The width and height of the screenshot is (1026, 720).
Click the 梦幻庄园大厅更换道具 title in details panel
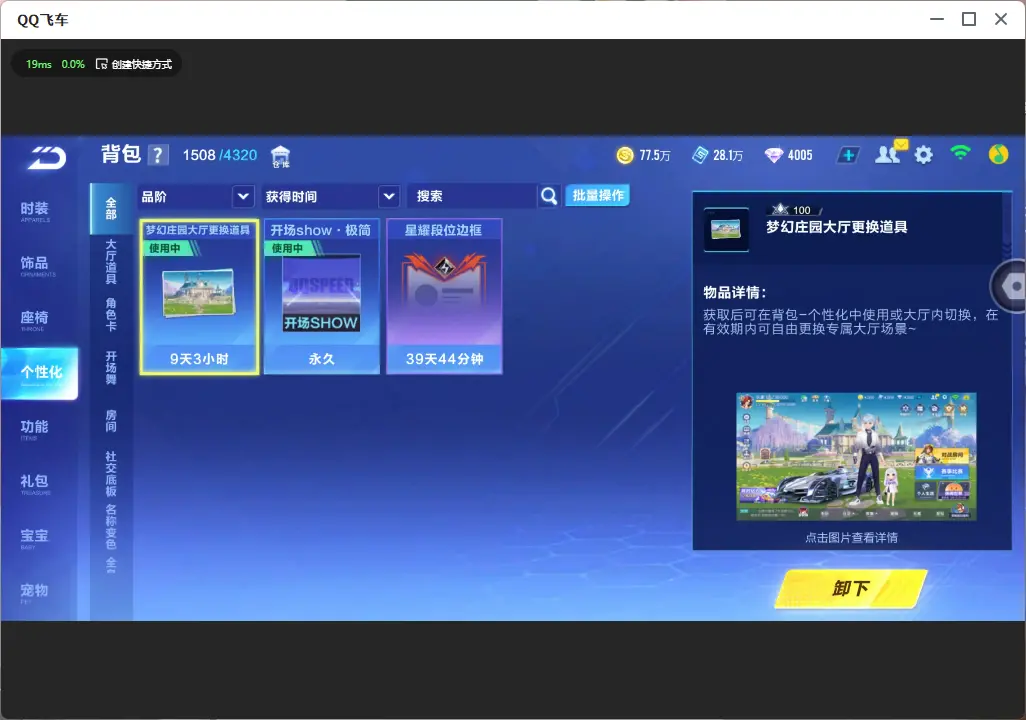(x=836, y=227)
